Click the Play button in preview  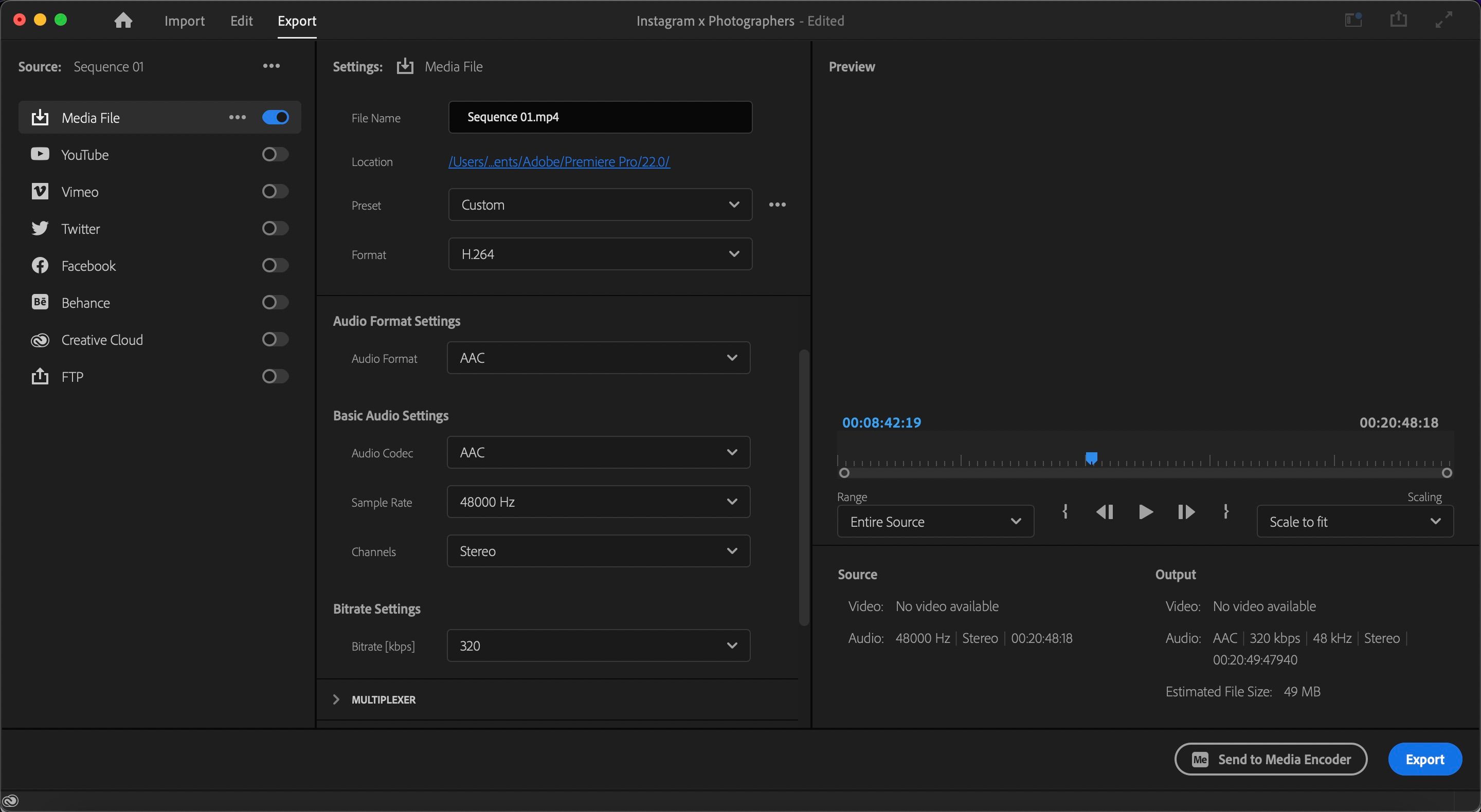(x=1145, y=511)
